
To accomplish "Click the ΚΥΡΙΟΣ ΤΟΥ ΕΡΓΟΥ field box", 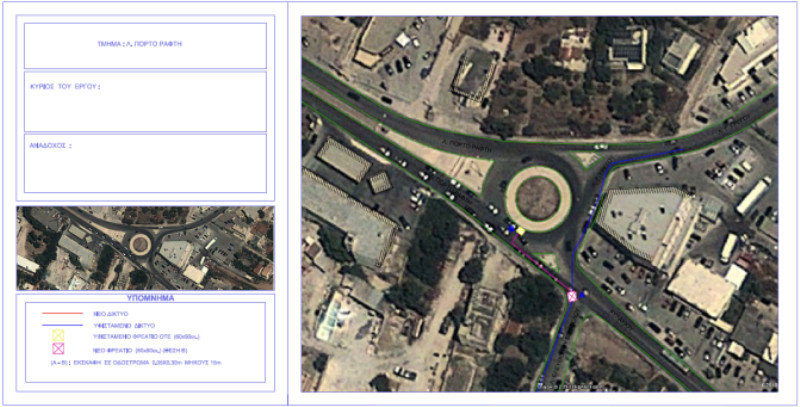I will click(x=145, y=100).
